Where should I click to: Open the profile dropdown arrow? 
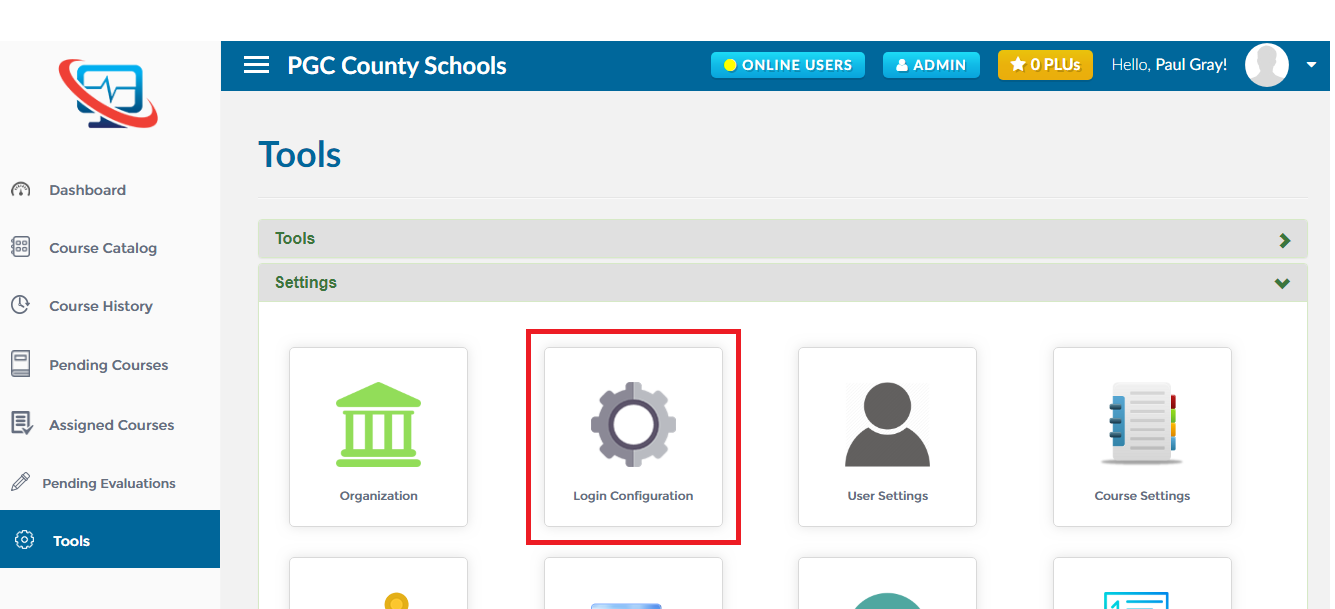[1311, 65]
